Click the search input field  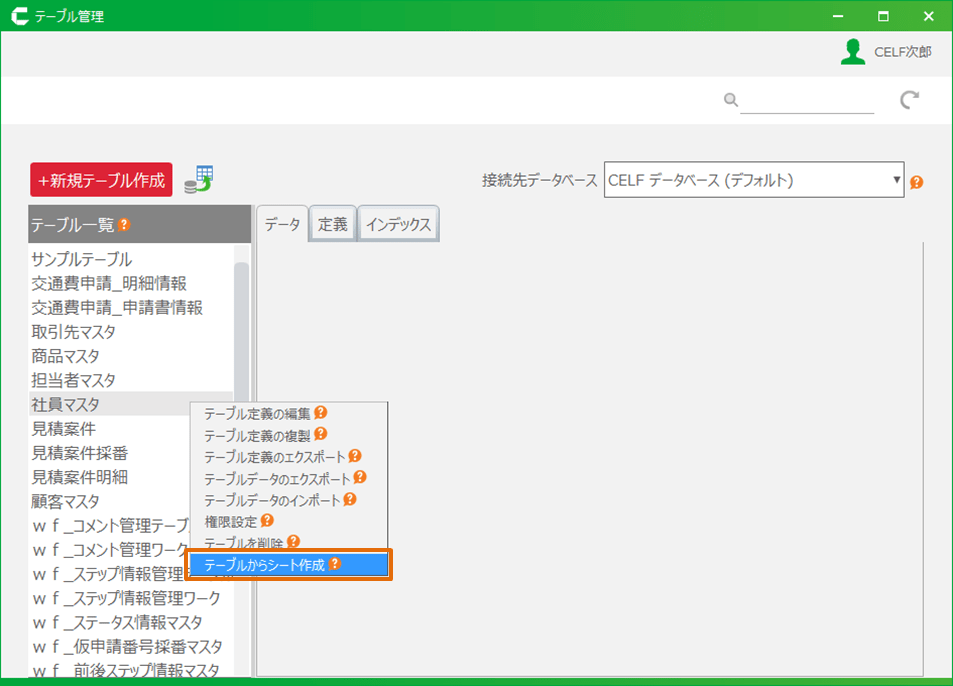coord(808,100)
